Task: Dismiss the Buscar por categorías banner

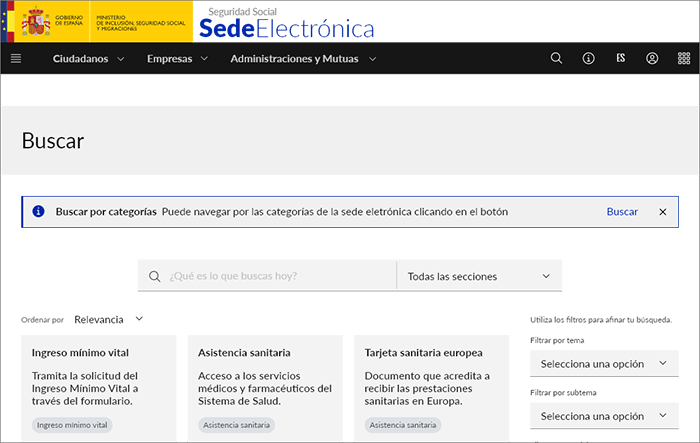Action: click(x=662, y=212)
